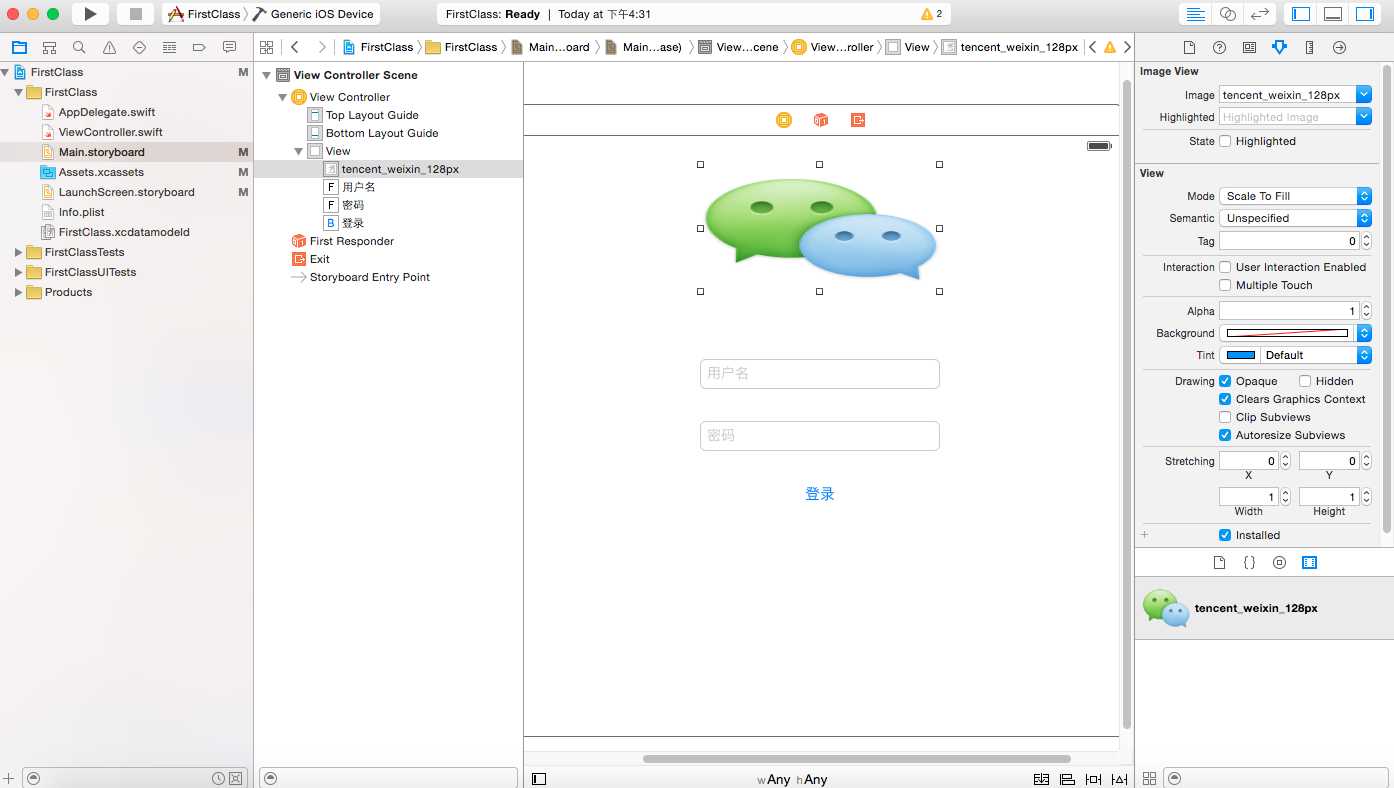Show the File inspector
This screenshot has height=788, width=1394.
(x=1189, y=47)
